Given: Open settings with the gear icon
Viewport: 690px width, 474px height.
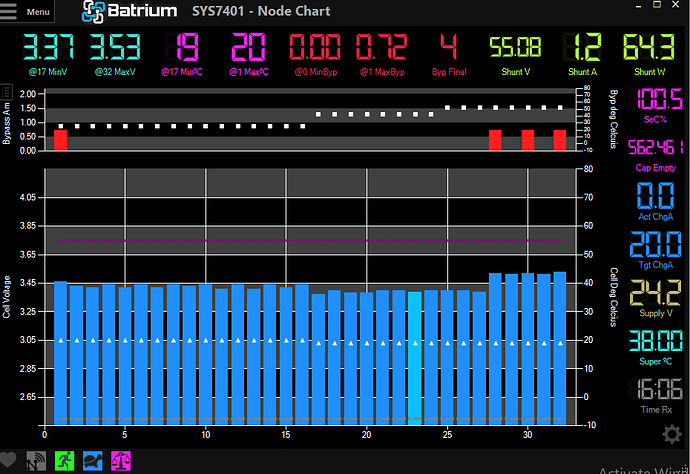Looking at the screenshot, I should coord(672,435).
